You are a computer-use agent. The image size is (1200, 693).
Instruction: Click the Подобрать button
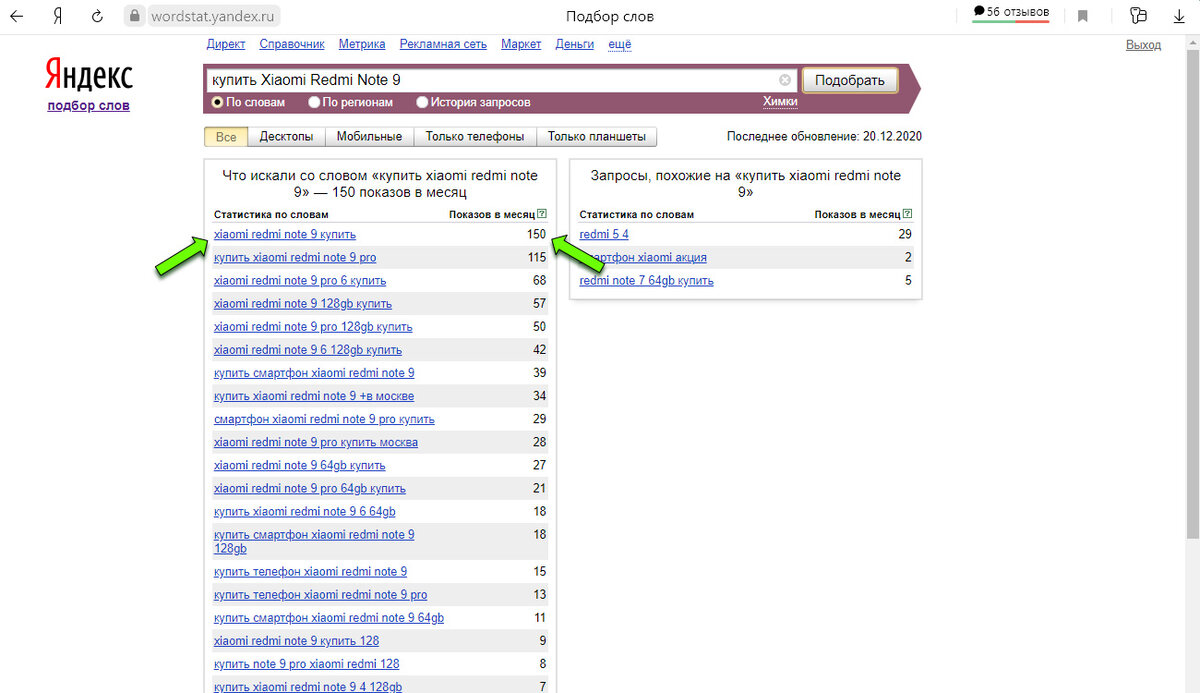click(x=850, y=80)
